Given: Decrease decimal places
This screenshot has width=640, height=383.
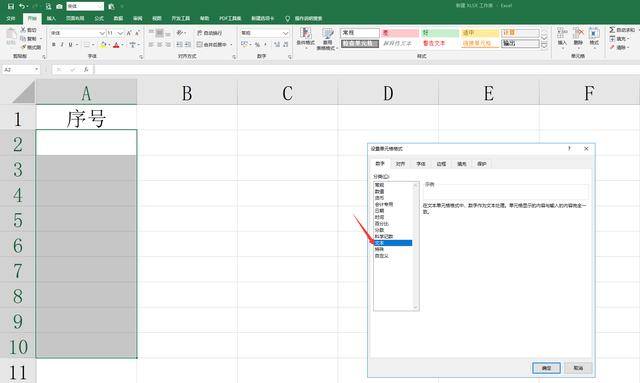Looking at the screenshot, I should tap(286, 45).
